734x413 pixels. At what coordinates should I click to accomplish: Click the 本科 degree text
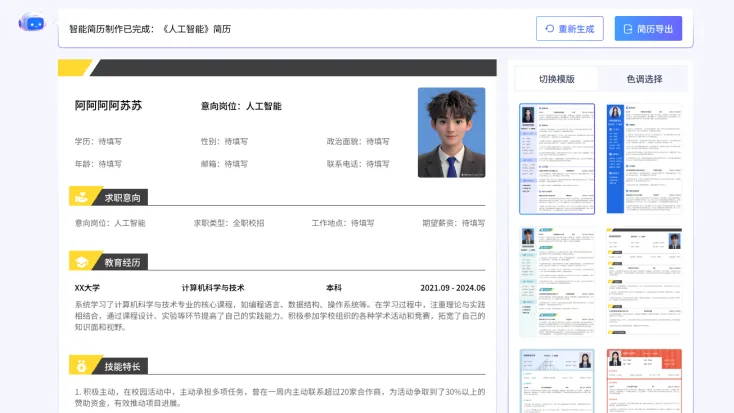(x=334, y=288)
